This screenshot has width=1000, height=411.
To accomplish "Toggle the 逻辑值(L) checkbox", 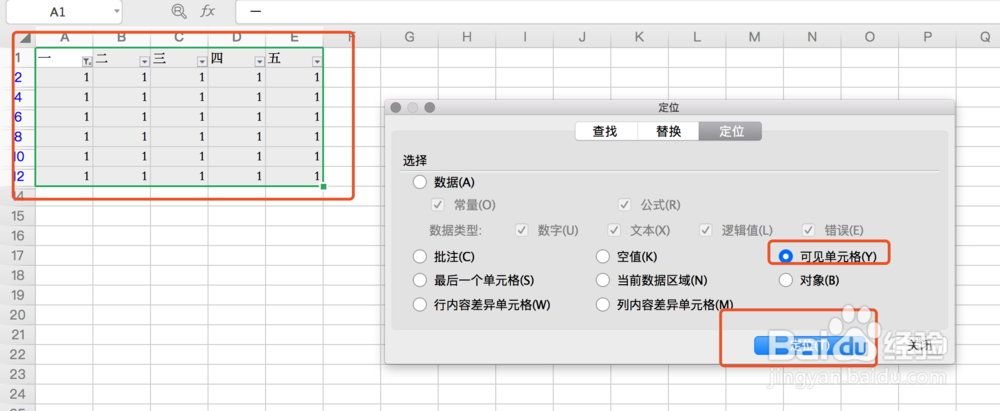I will point(706,230).
